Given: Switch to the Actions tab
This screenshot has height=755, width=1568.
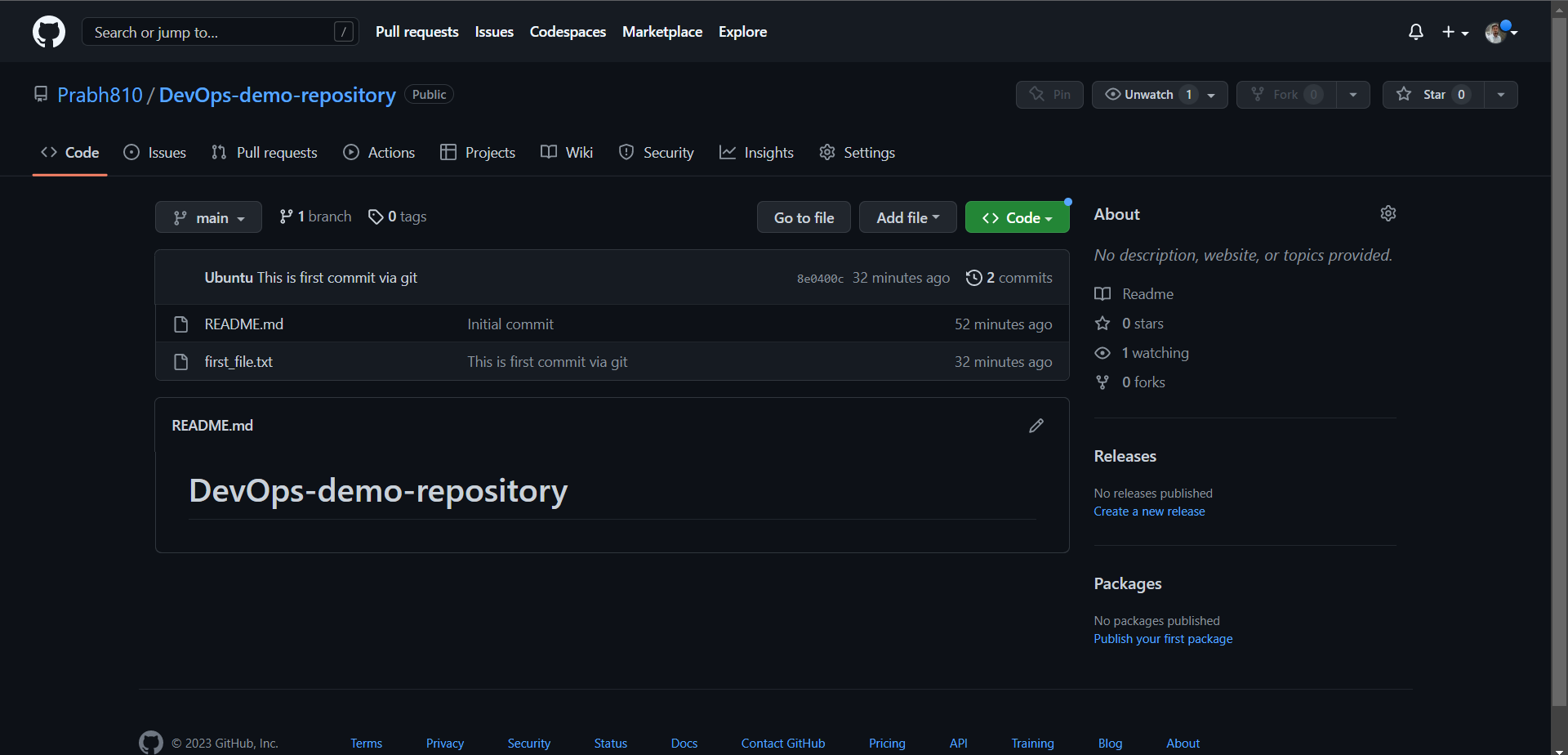Looking at the screenshot, I should click(x=379, y=153).
